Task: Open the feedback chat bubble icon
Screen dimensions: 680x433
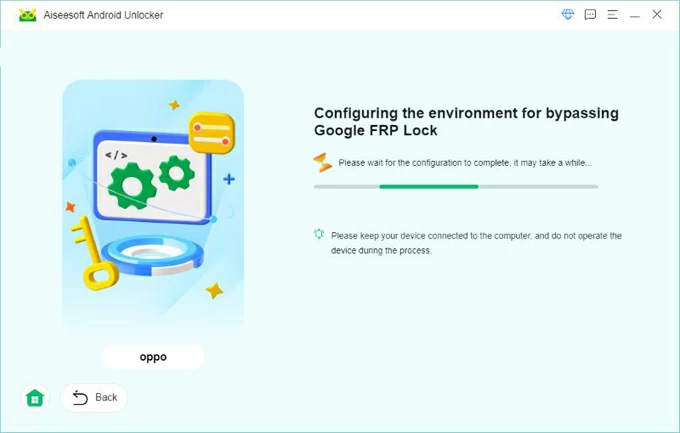Action: pos(590,15)
